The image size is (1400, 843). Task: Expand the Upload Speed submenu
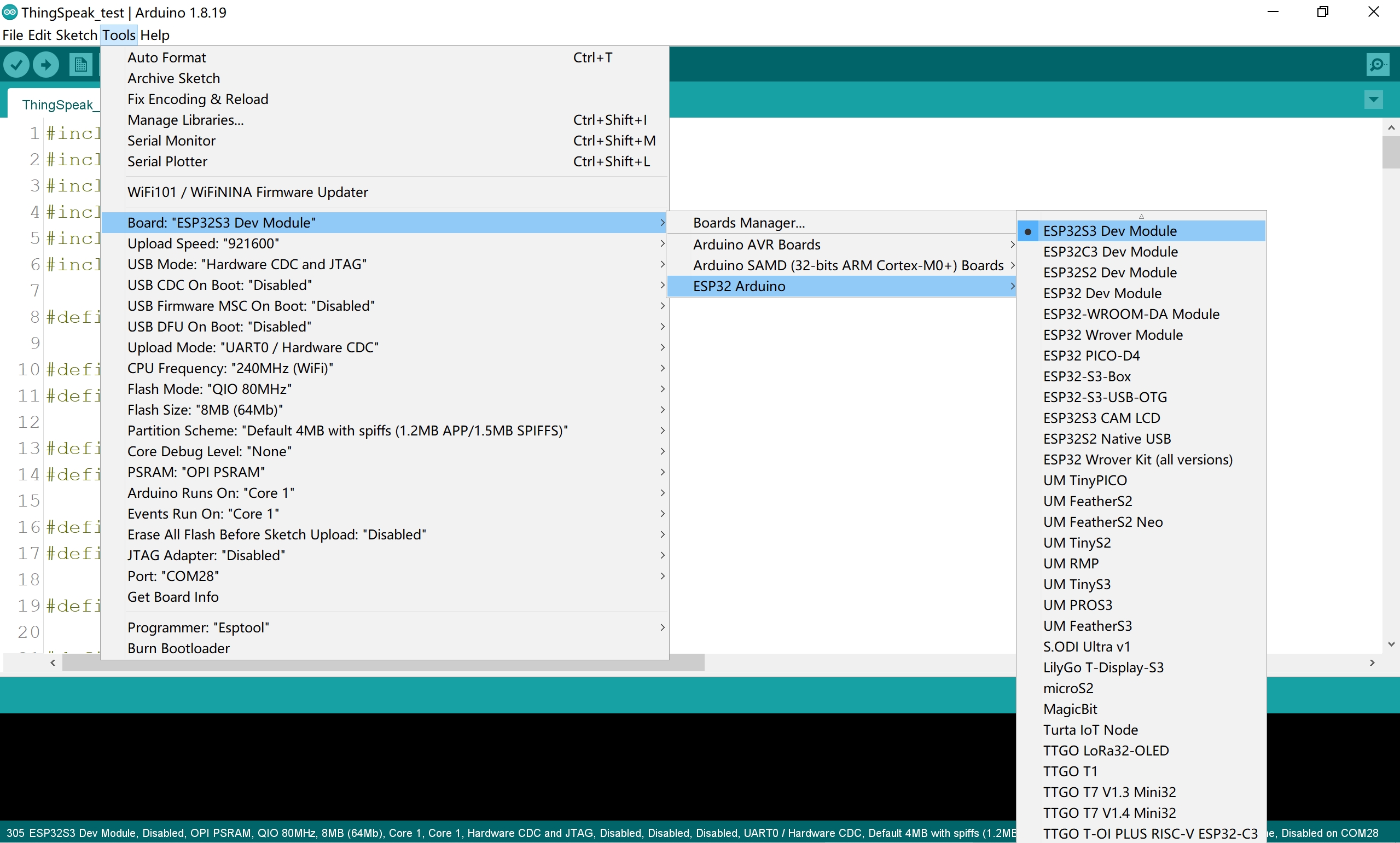coord(385,243)
